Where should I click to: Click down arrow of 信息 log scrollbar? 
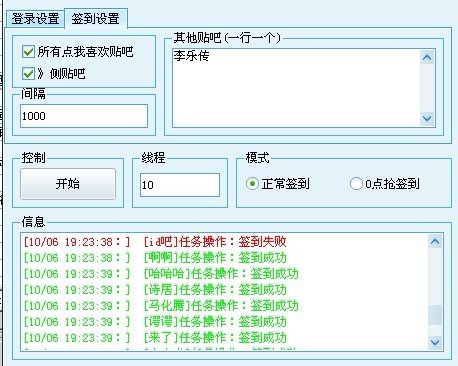(435, 342)
